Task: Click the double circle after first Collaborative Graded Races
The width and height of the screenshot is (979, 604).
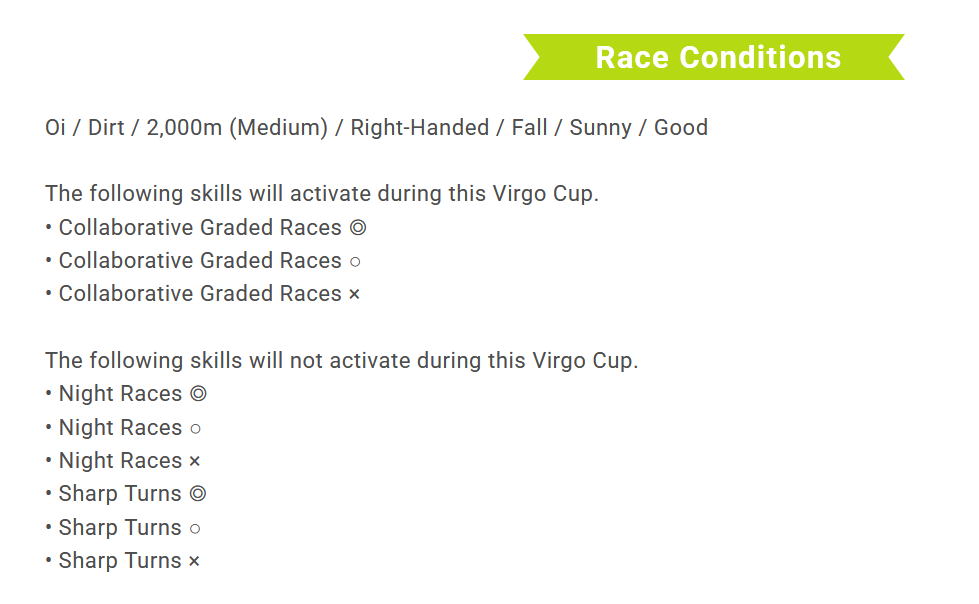Action: [x=358, y=227]
